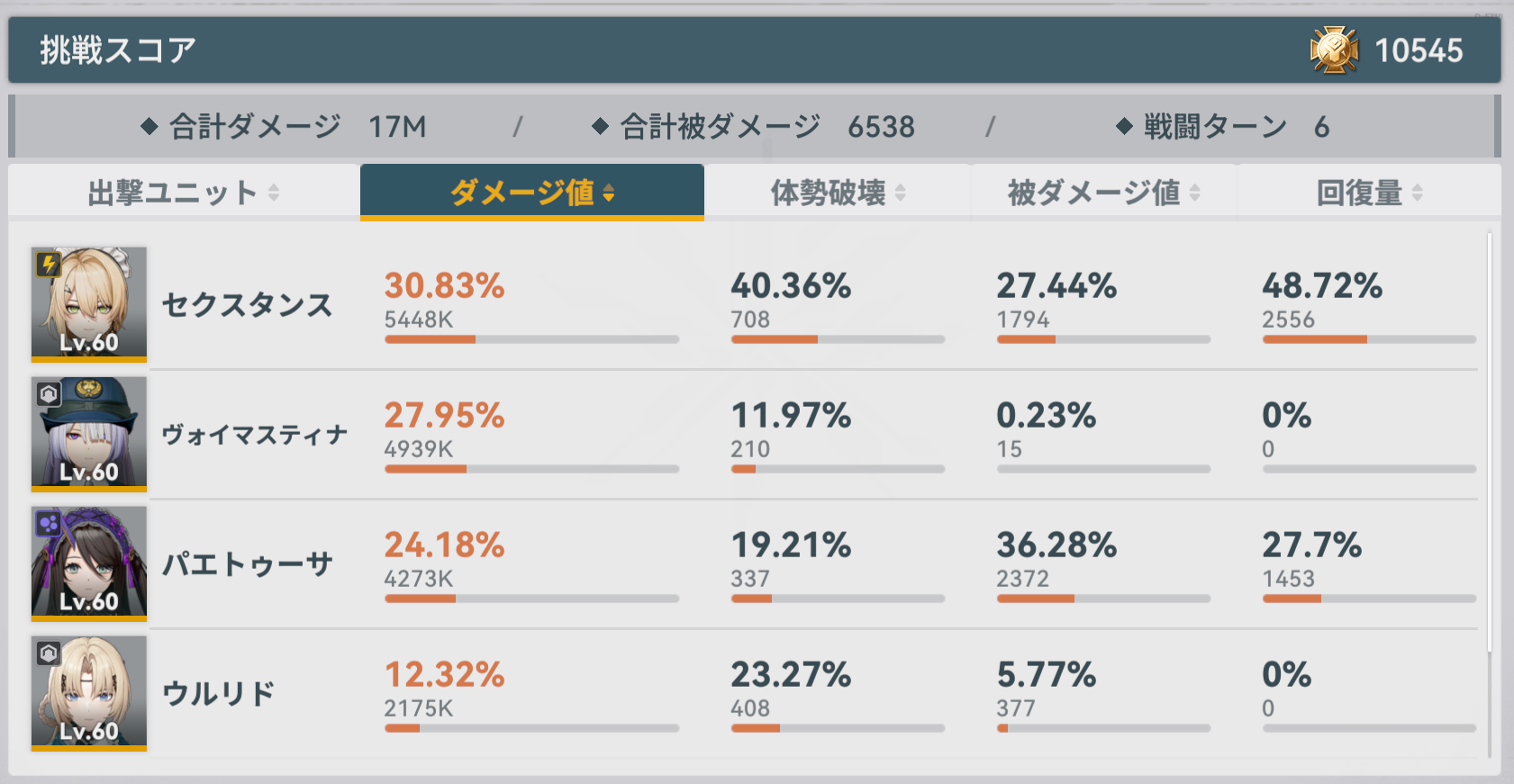Open the パエトゥーサ character portrait
The image size is (1514, 784).
click(x=89, y=563)
